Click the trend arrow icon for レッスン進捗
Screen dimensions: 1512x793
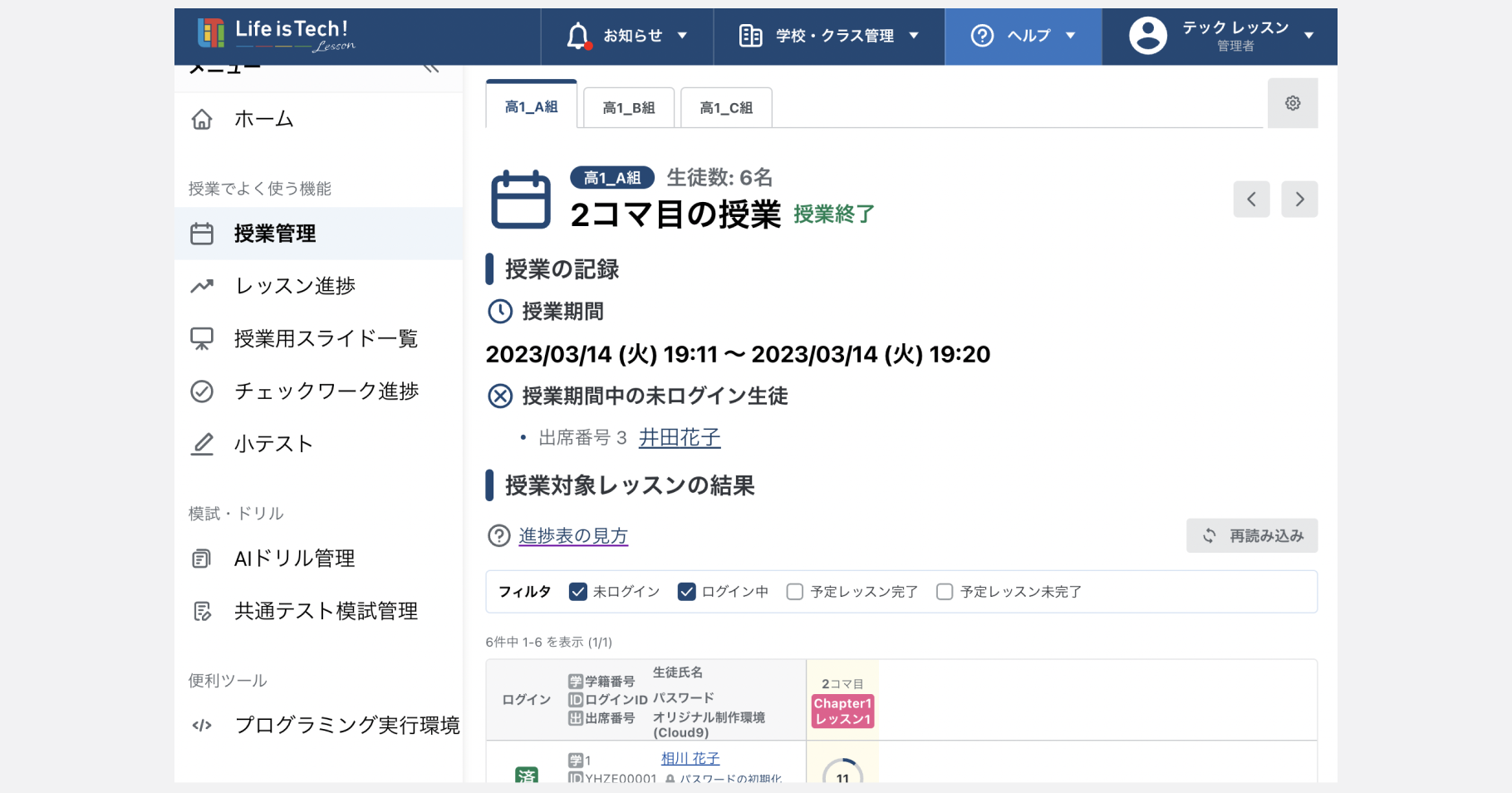(202, 286)
